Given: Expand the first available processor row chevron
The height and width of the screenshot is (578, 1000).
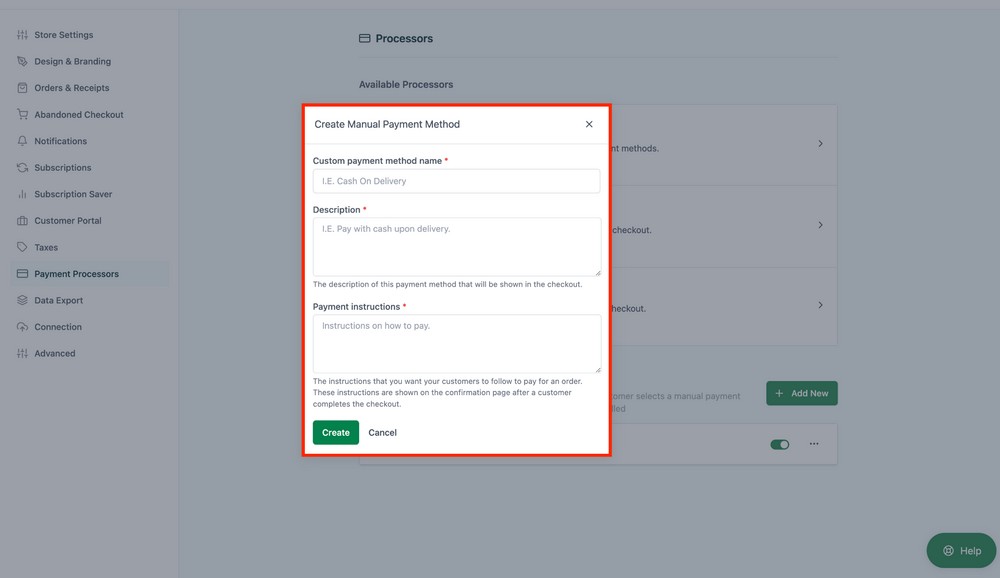Looking at the screenshot, I should (x=820, y=144).
